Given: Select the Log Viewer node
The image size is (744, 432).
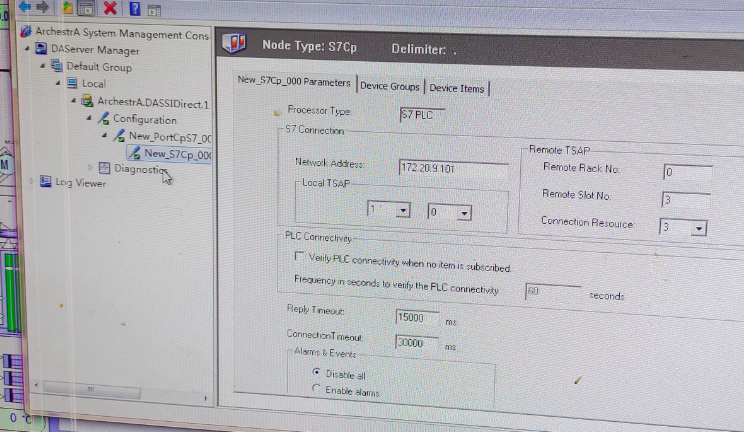Looking at the screenshot, I should point(80,183).
